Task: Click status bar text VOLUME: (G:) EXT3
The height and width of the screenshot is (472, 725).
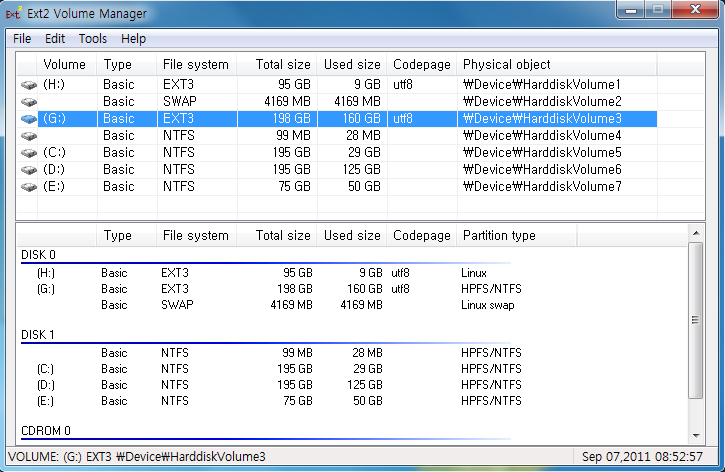Action: coord(60,457)
